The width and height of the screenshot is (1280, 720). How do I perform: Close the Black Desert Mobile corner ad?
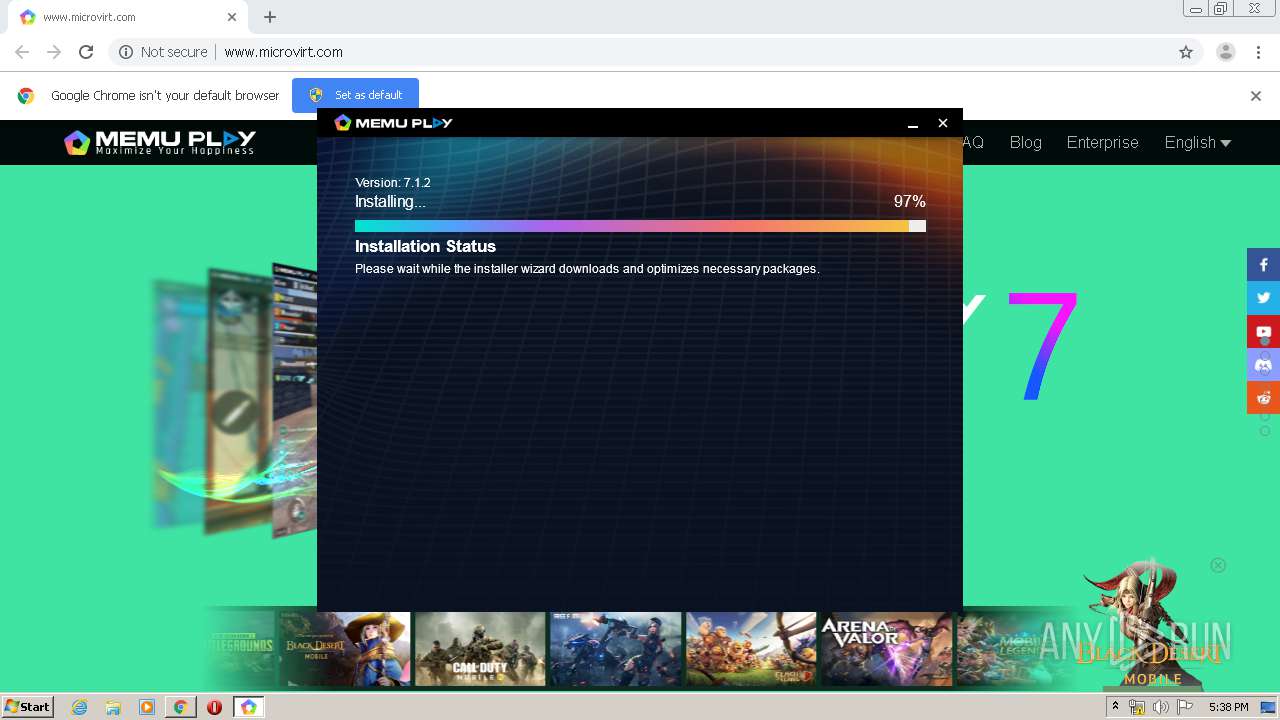click(1218, 565)
